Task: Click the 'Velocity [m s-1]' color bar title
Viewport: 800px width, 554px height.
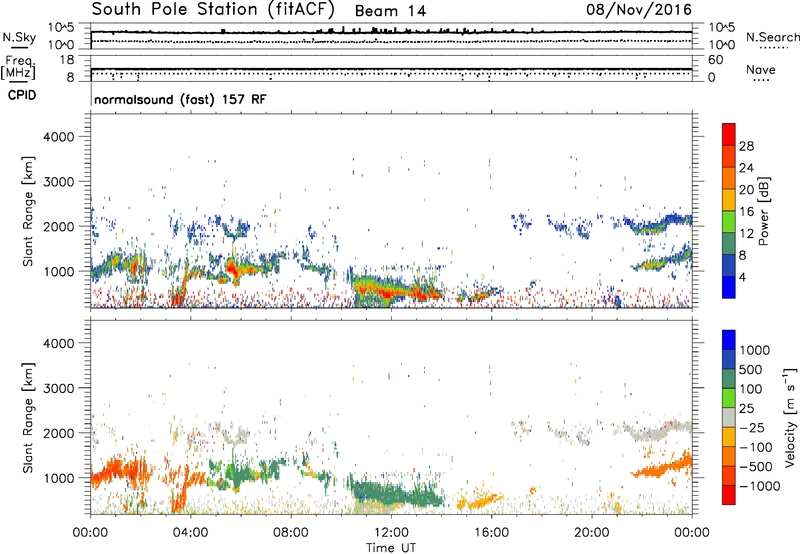Action: click(x=790, y=418)
